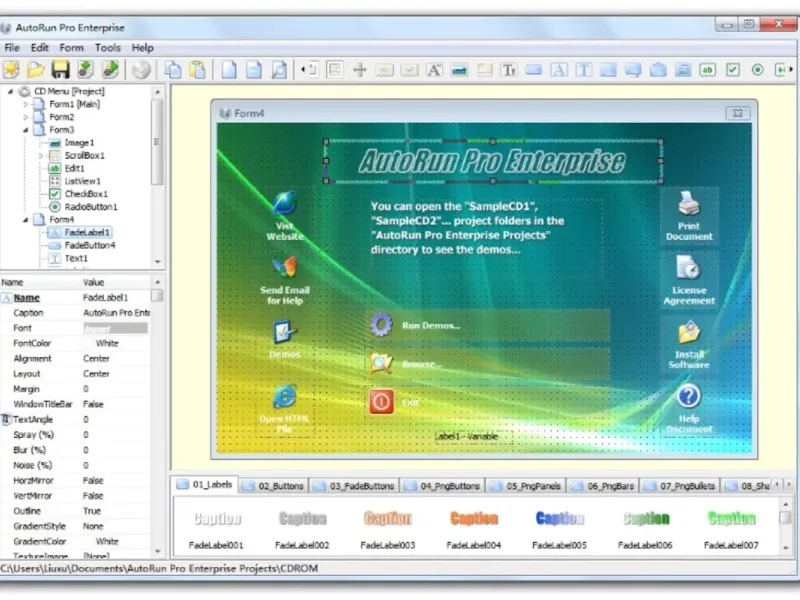
Task: Show more toolbar tools with overflow arrow
Action: coord(791,69)
